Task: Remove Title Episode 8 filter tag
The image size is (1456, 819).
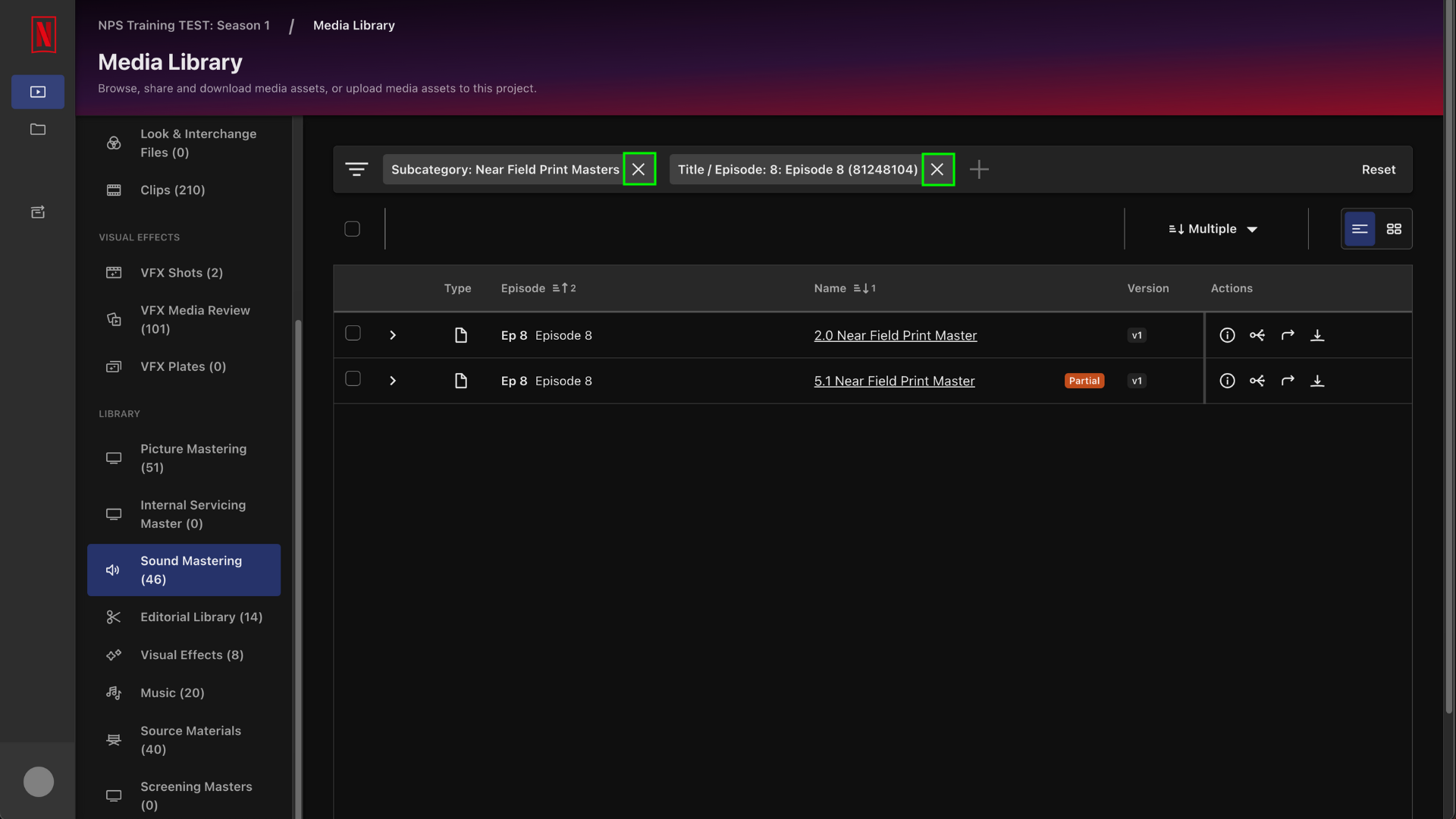Action: [937, 170]
